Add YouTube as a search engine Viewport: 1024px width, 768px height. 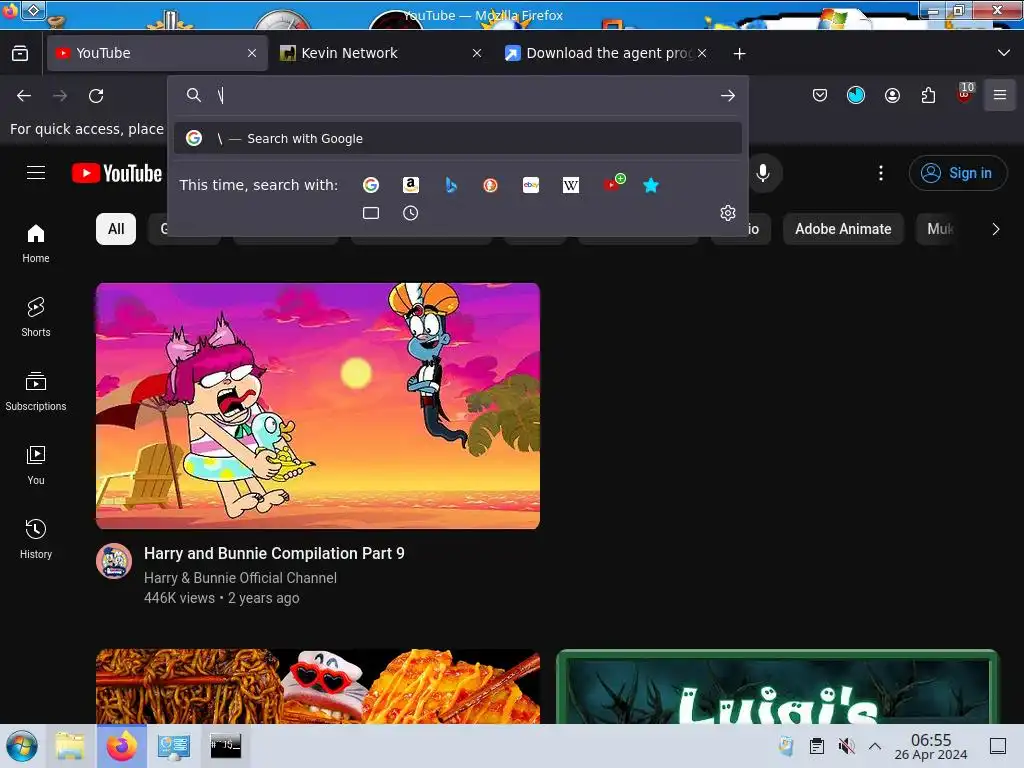[613, 184]
